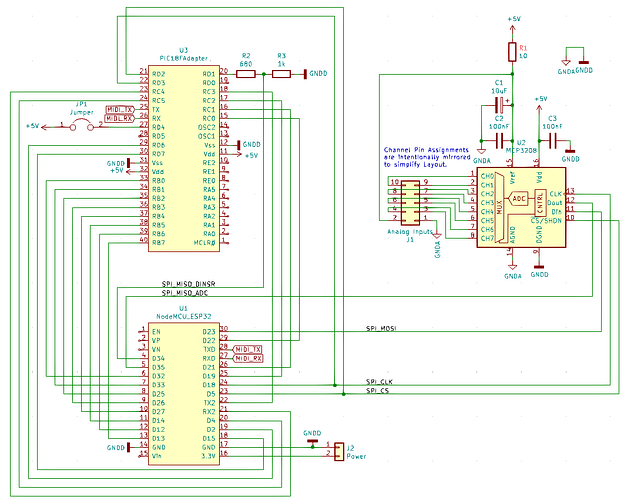Click the D23 pin label on U1

pyautogui.click(x=209, y=332)
